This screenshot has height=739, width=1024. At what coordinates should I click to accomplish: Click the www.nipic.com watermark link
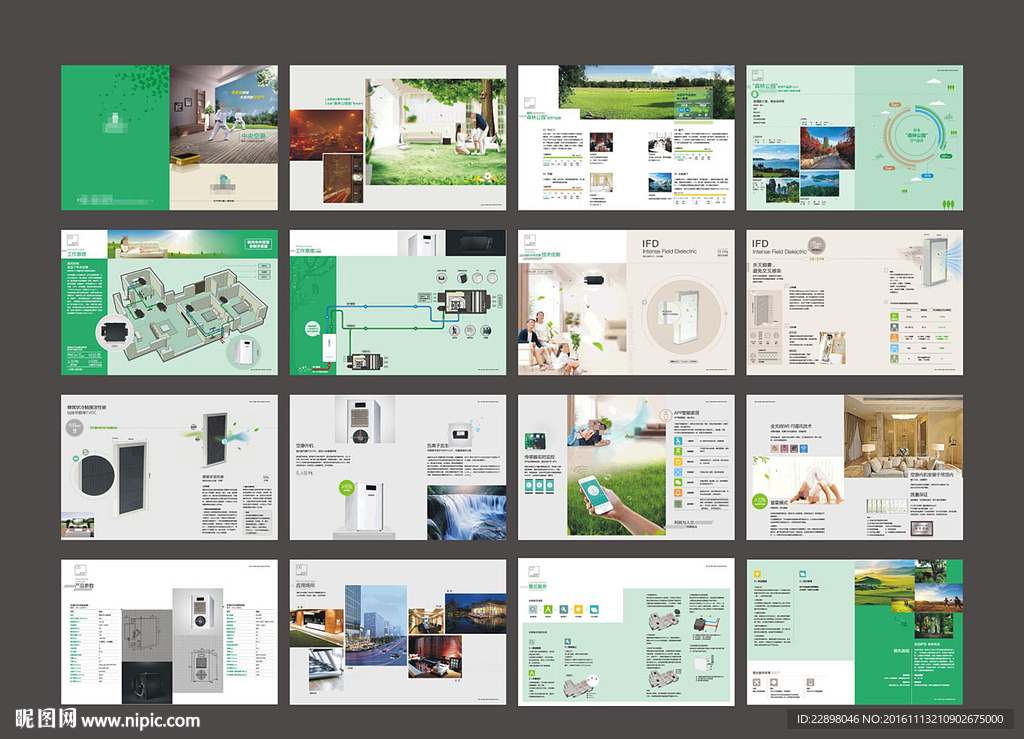coord(140,720)
